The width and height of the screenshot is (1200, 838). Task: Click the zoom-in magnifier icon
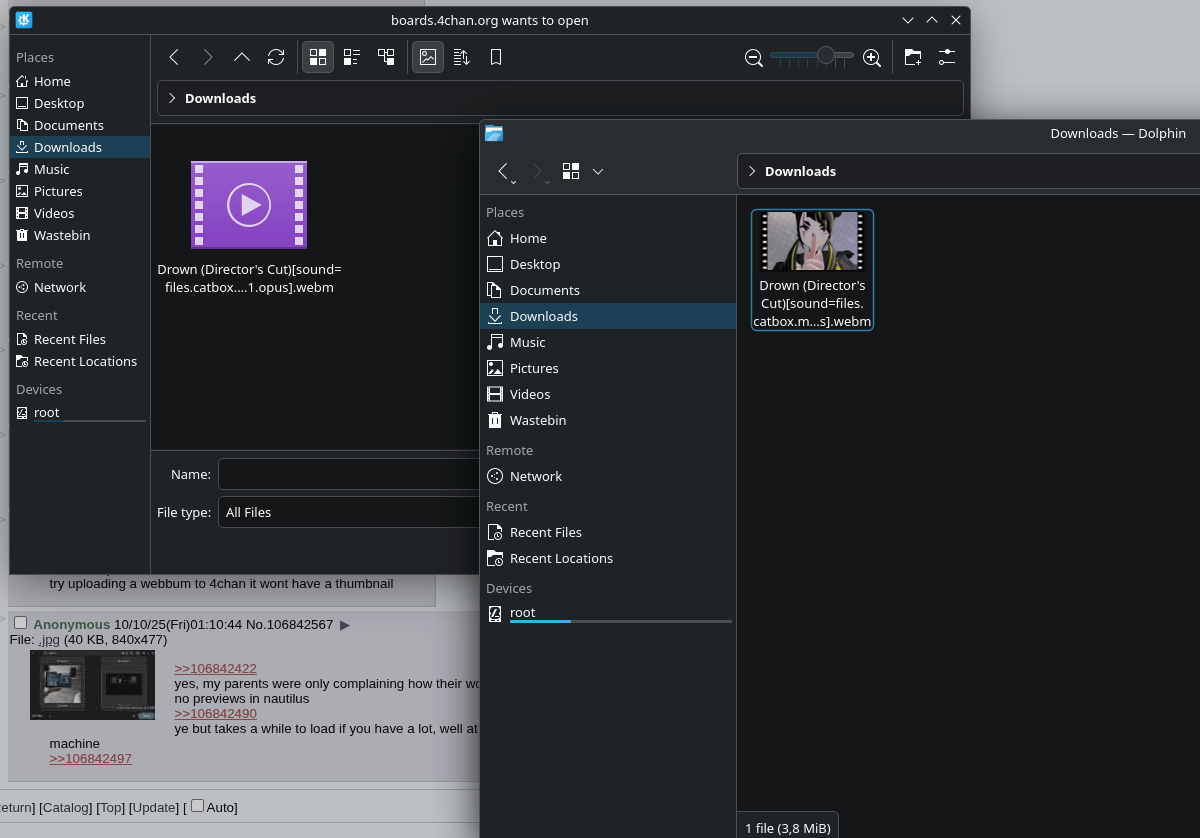pos(872,58)
